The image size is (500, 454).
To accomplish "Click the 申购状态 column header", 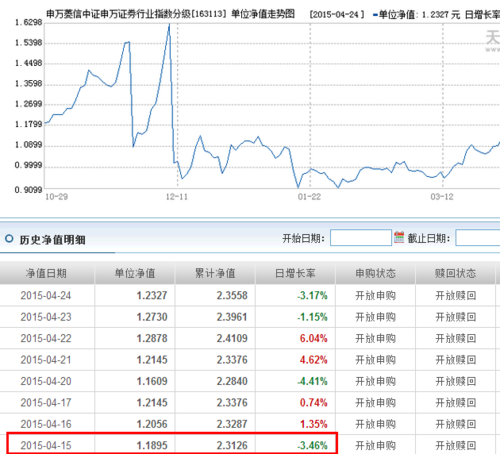I will coord(375,273).
